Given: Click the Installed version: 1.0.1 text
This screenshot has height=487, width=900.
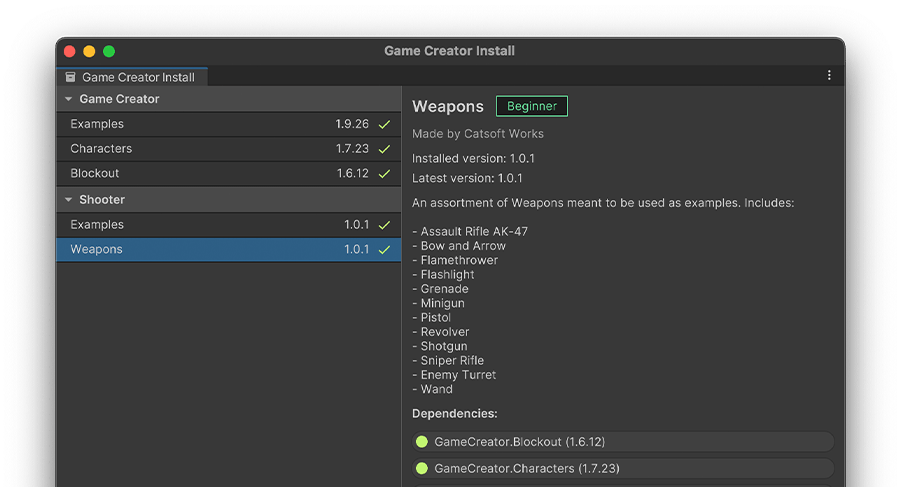Looking at the screenshot, I should (473, 159).
